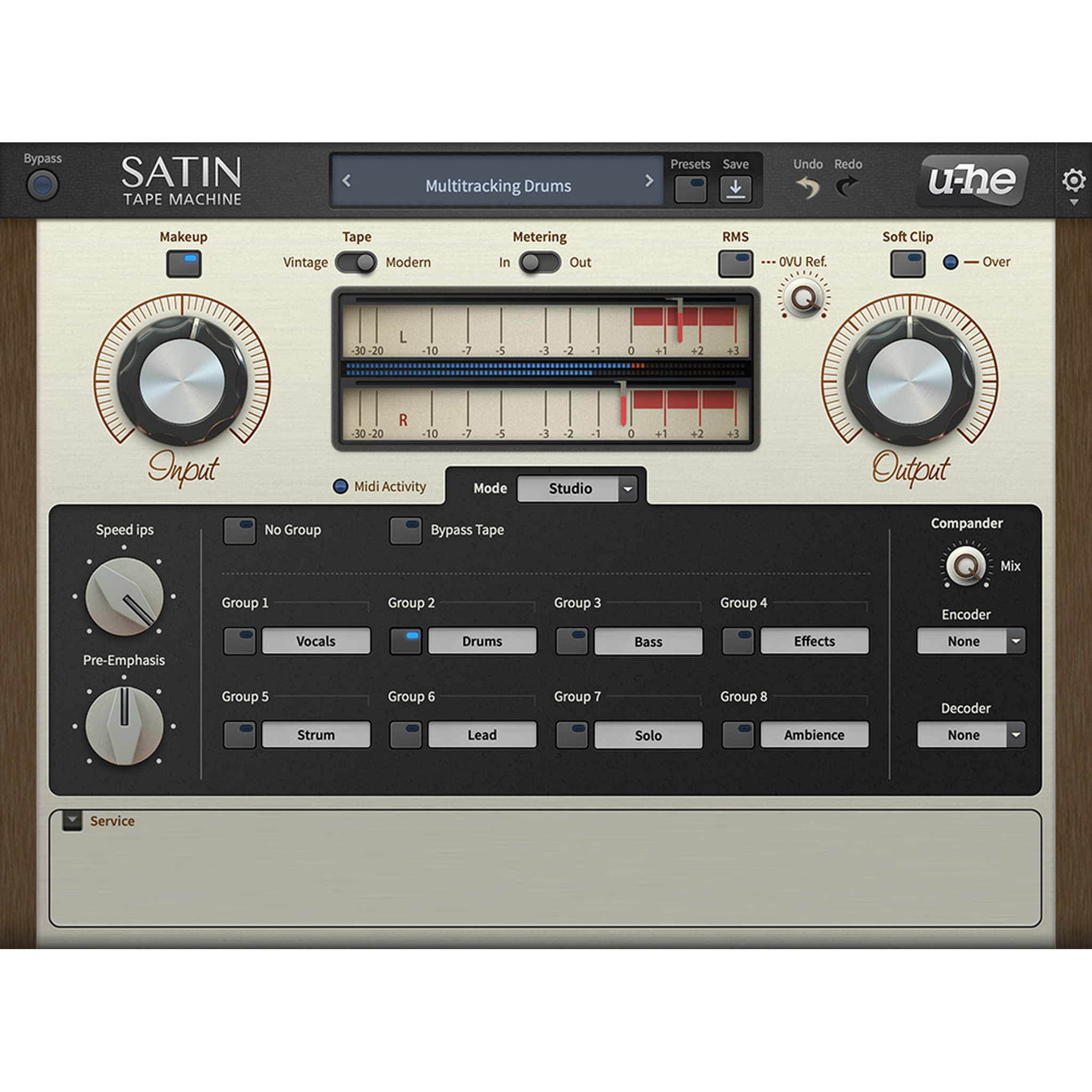Toggle the Group 4 Effects assign button
This screenshot has width=1092, height=1092.
pos(737,641)
